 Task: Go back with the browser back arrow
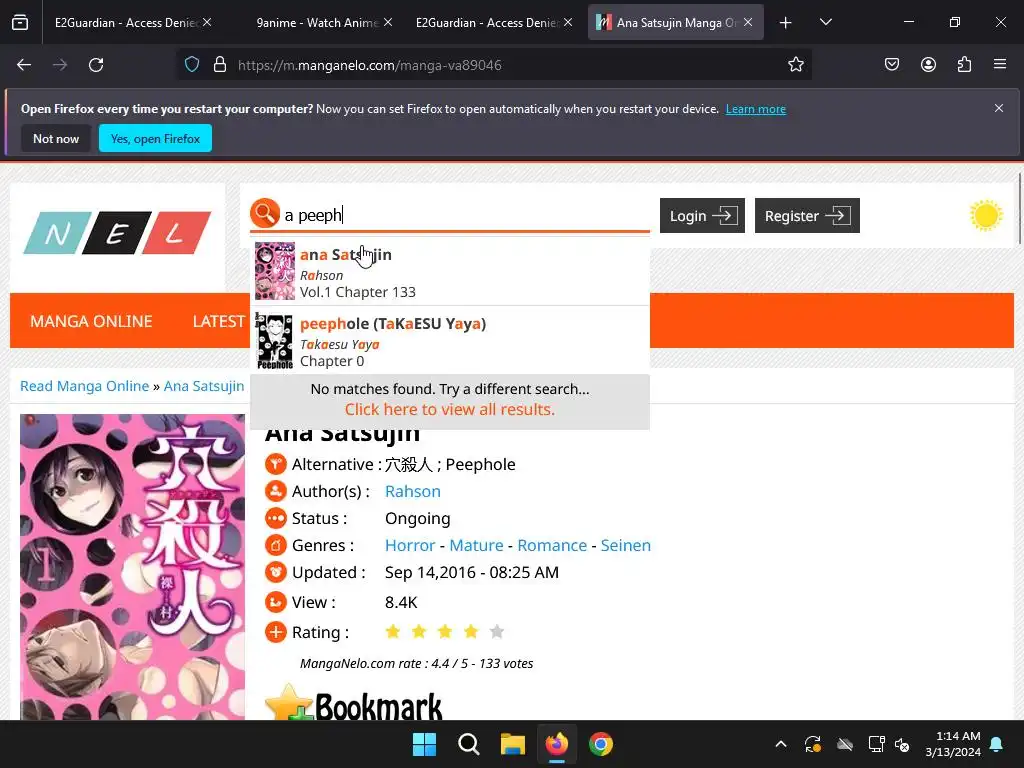coord(24,65)
